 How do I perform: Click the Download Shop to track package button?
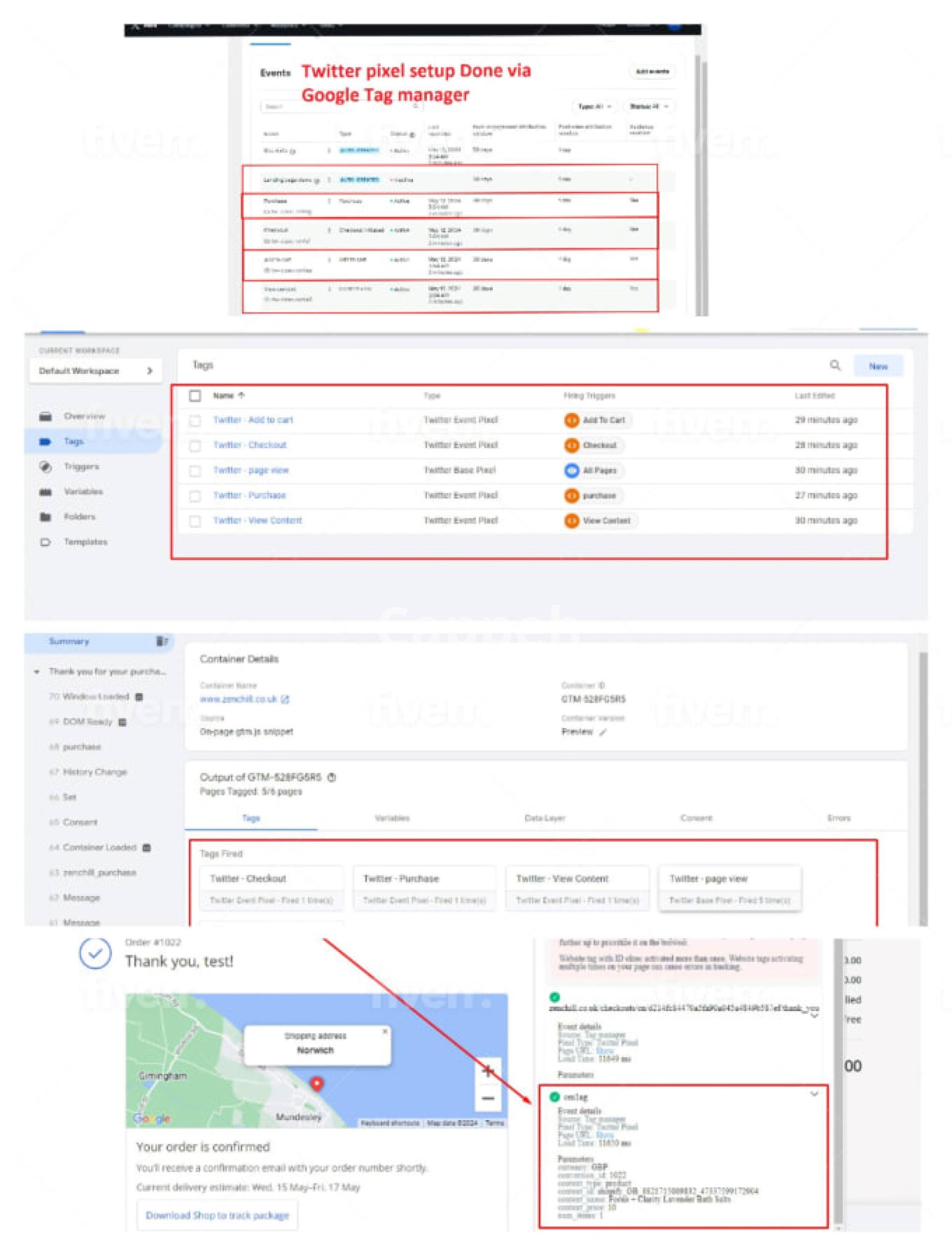pyautogui.click(x=217, y=1215)
